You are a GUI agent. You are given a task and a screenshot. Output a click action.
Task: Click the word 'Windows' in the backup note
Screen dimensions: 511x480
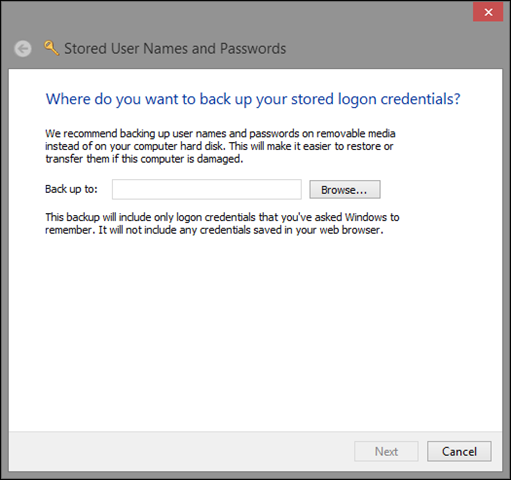point(366,217)
